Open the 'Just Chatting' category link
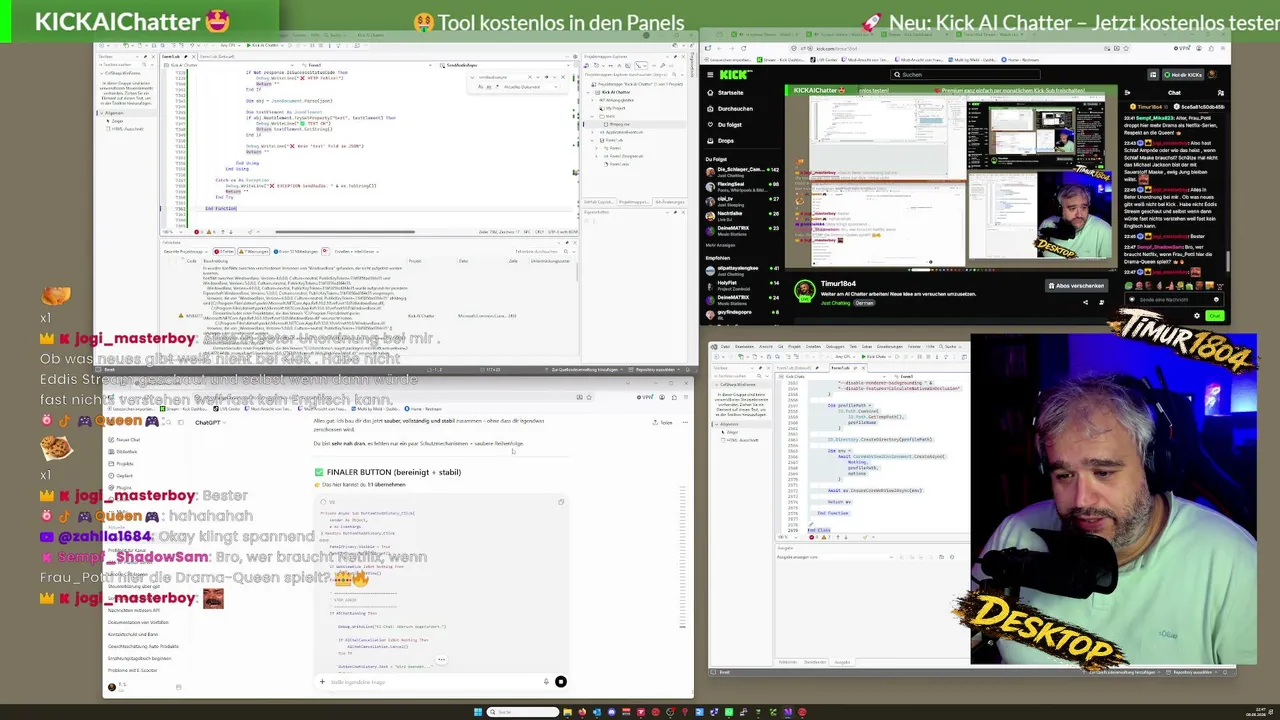 pyautogui.click(x=835, y=302)
